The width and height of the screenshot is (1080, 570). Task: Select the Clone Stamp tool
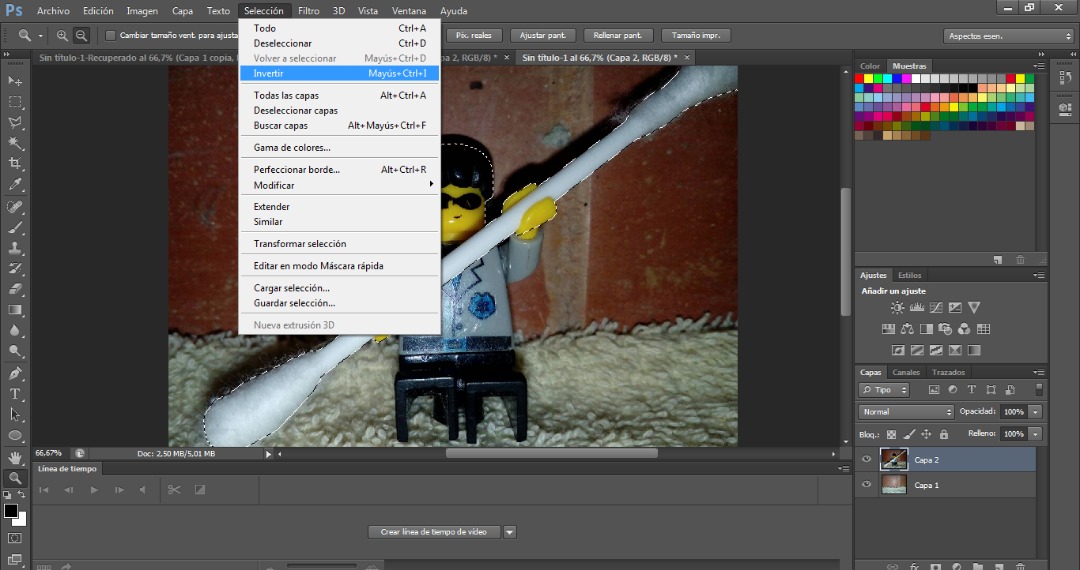pyautogui.click(x=14, y=249)
